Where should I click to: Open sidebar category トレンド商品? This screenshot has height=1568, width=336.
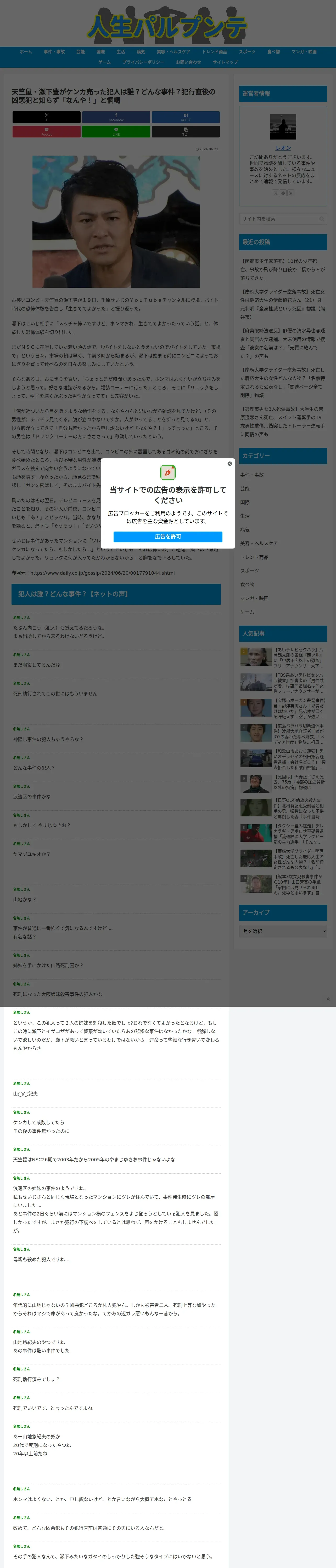tap(254, 557)
